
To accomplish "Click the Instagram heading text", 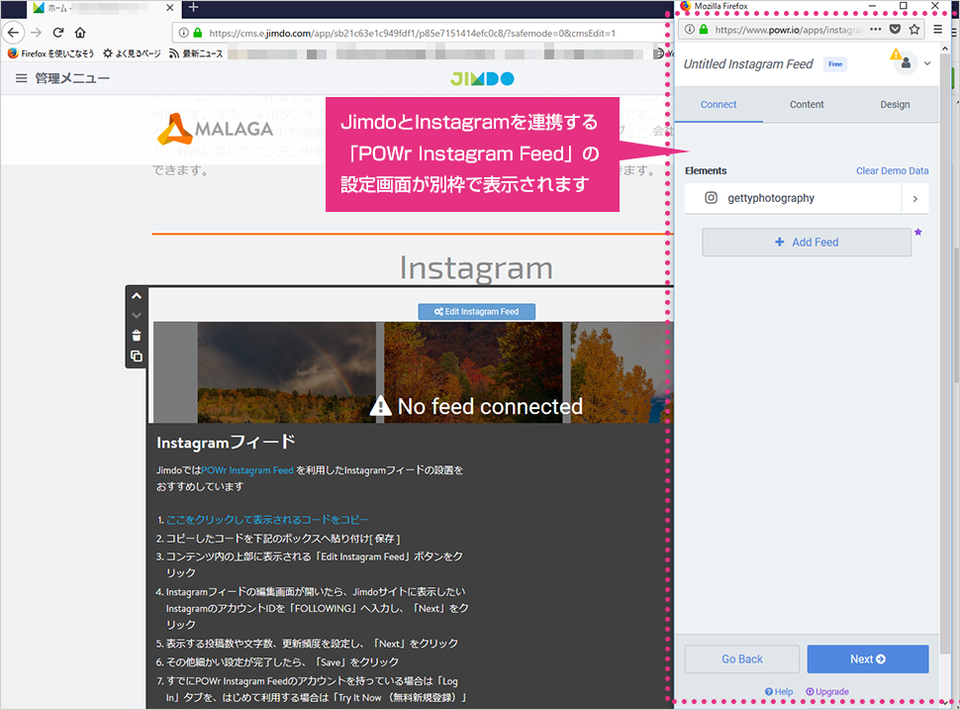I will click(476, 268).
